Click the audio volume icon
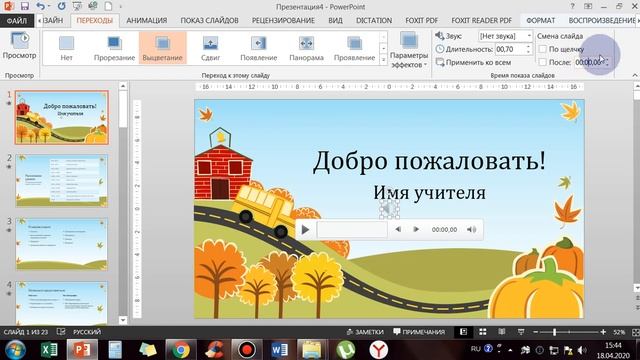This screenshot has width=640, height=360. click(471, 229)
